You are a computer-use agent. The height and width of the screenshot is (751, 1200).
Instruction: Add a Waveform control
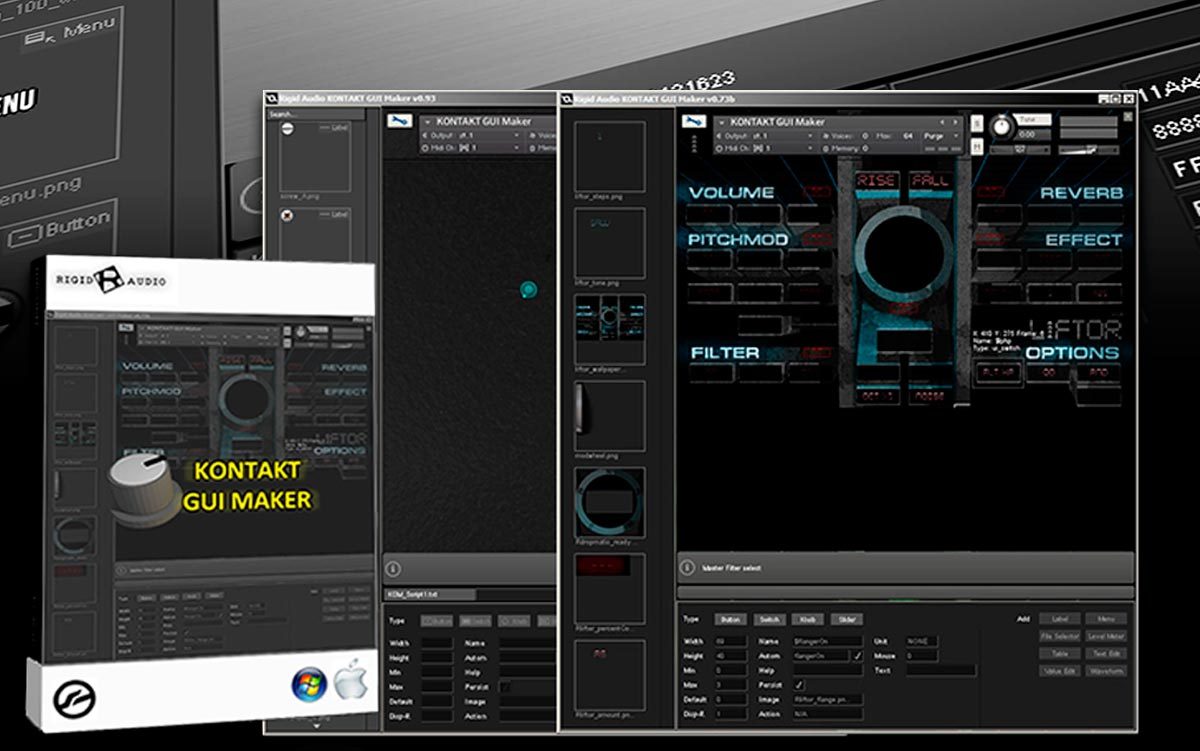pos(1105,670)
